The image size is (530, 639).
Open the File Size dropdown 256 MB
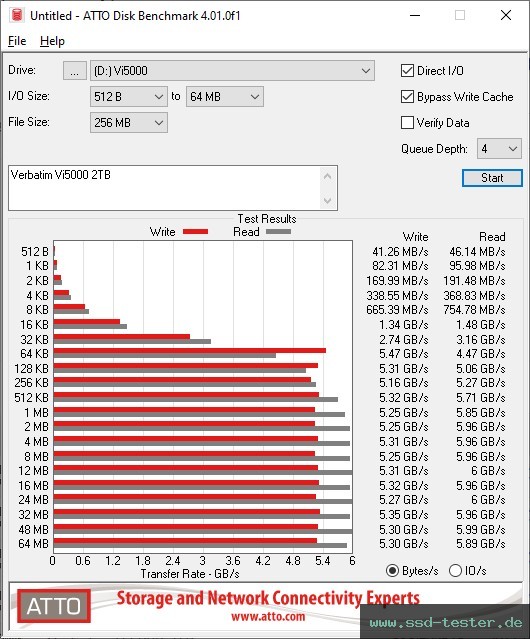[129, 123]
